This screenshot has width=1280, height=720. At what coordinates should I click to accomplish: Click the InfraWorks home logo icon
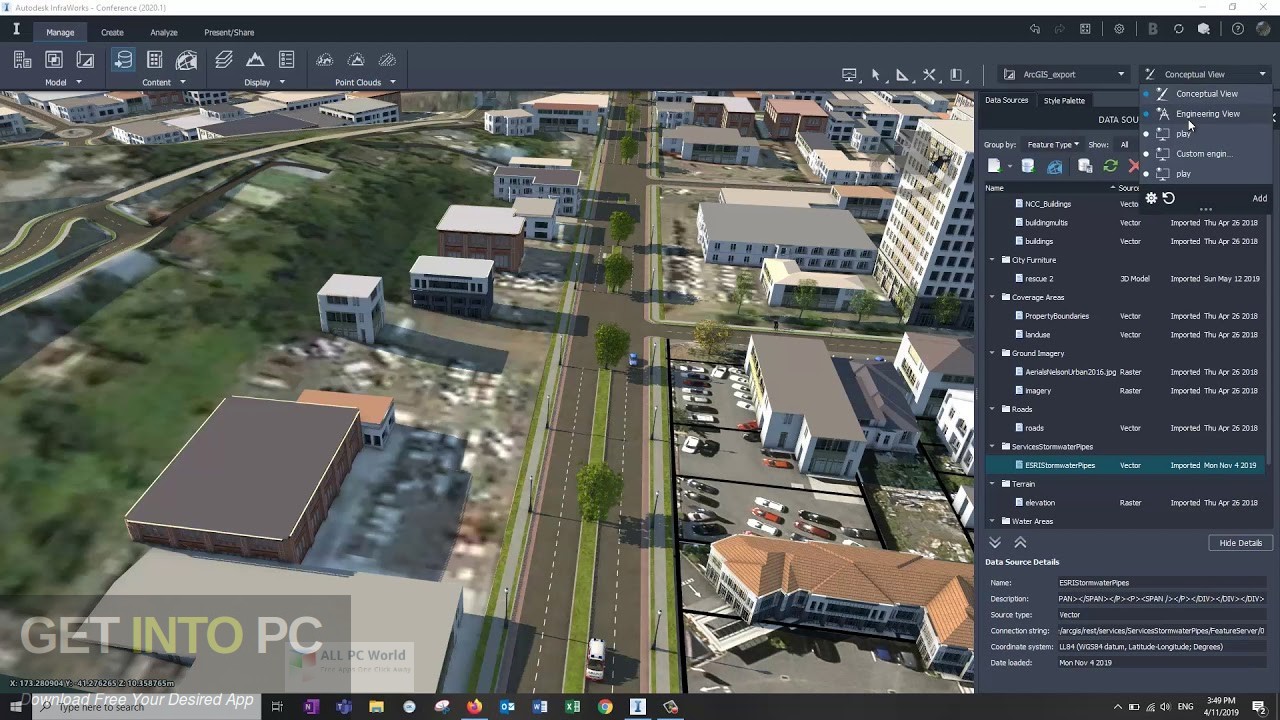[x=16, y=30]
